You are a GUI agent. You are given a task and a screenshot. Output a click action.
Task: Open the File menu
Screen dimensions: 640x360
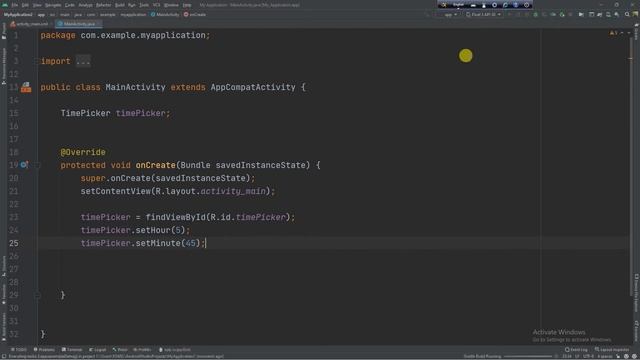(x=15, y=5)
